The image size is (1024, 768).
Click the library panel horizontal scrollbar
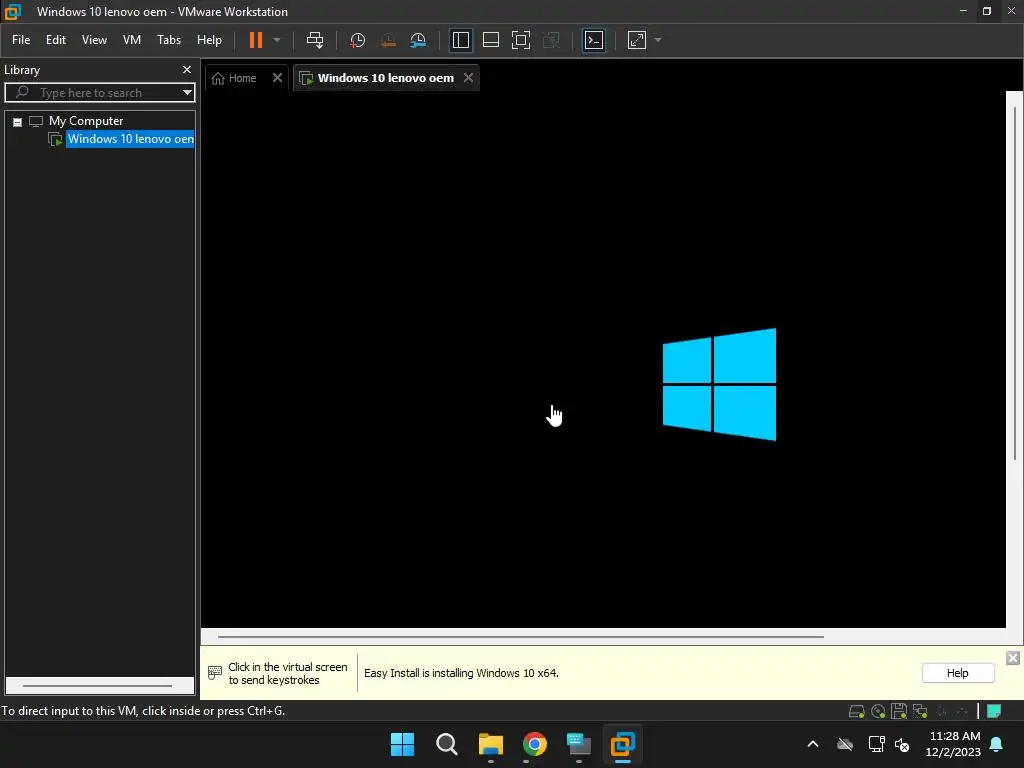click(x=97, y=686)
